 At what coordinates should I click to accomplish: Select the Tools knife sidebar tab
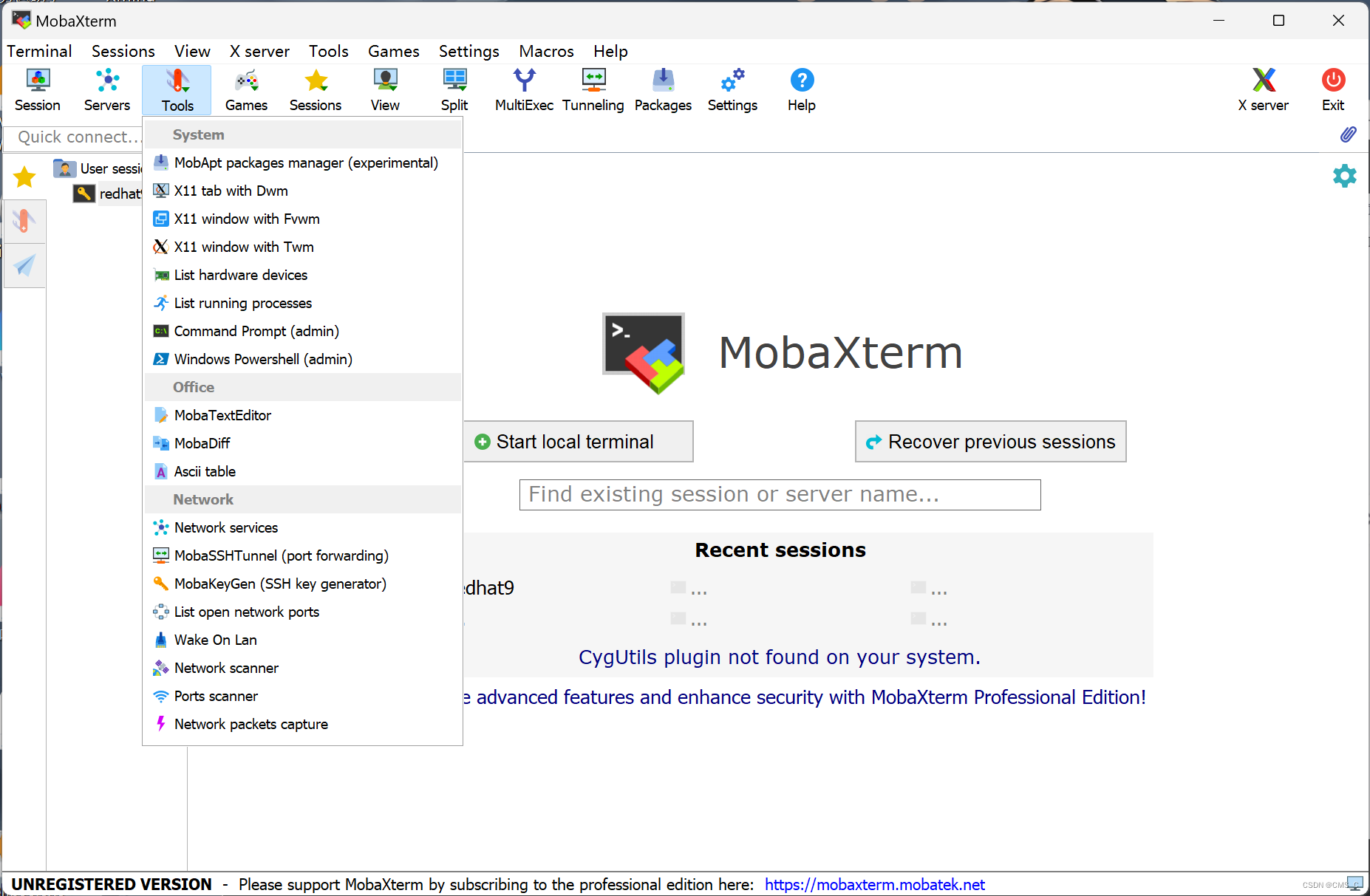pos(24,221)
